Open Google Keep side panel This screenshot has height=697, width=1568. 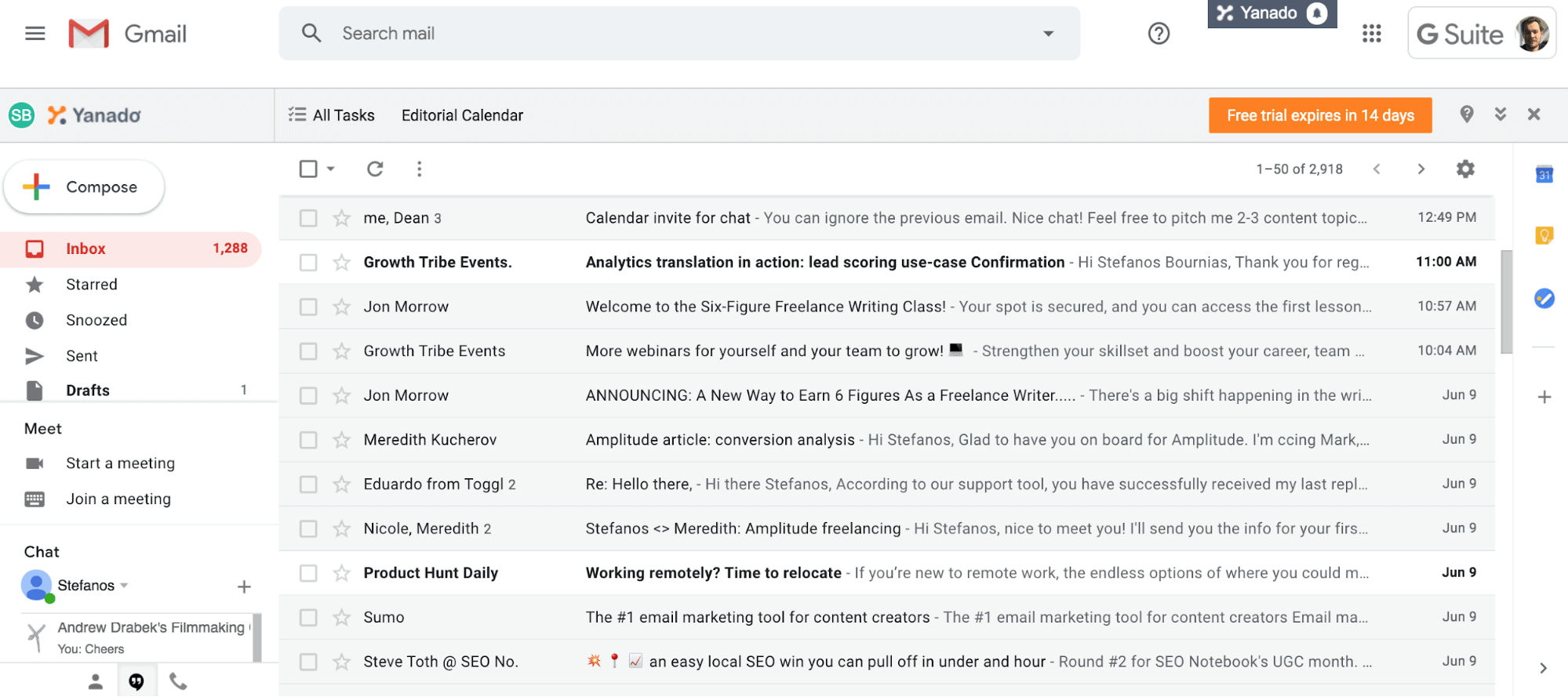click(x=1544, y=235)
